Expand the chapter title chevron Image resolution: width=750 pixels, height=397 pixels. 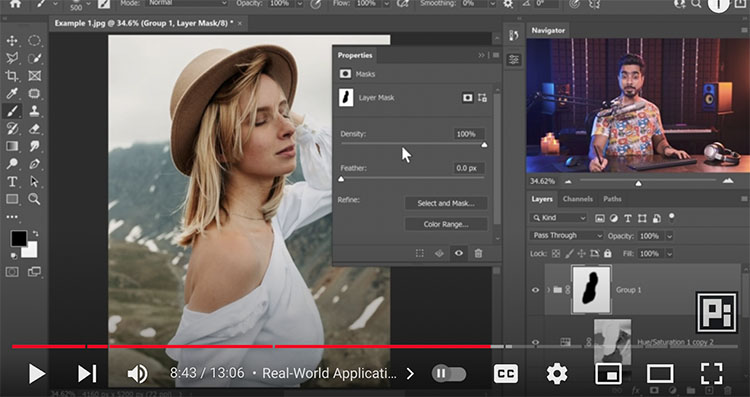click(x=410, y=374)
